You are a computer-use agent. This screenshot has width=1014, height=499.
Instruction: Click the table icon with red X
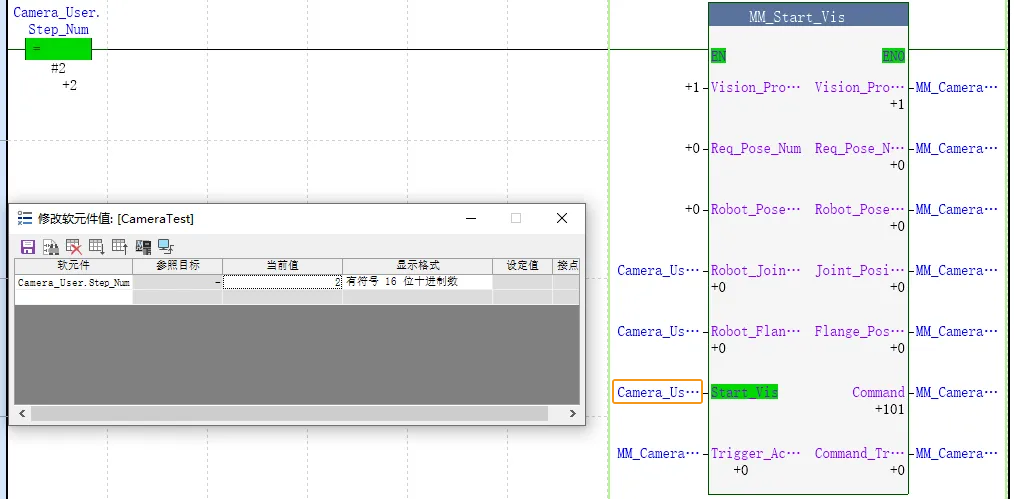coord(74,247)
